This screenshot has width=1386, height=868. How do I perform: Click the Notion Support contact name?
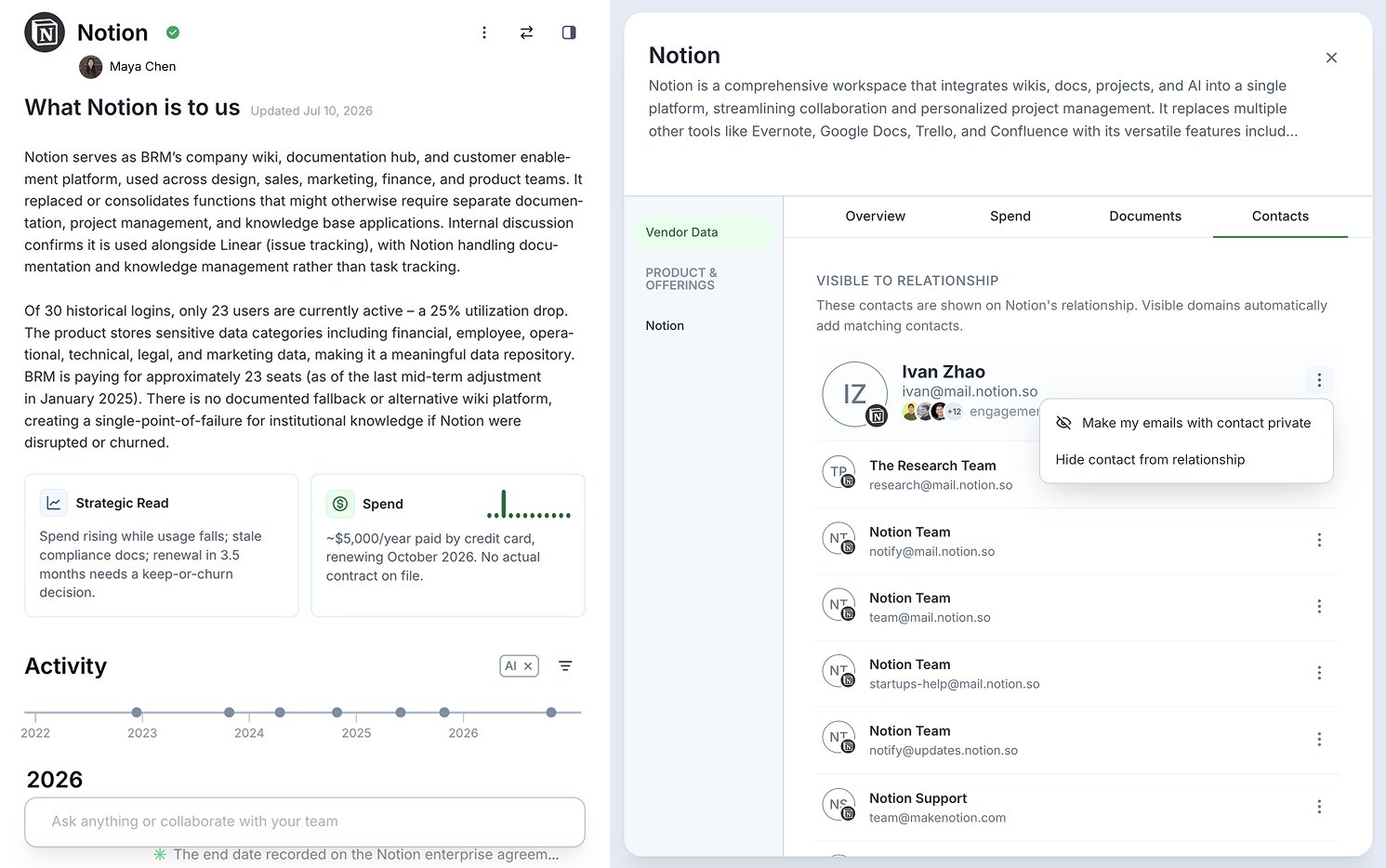(917, 798)
